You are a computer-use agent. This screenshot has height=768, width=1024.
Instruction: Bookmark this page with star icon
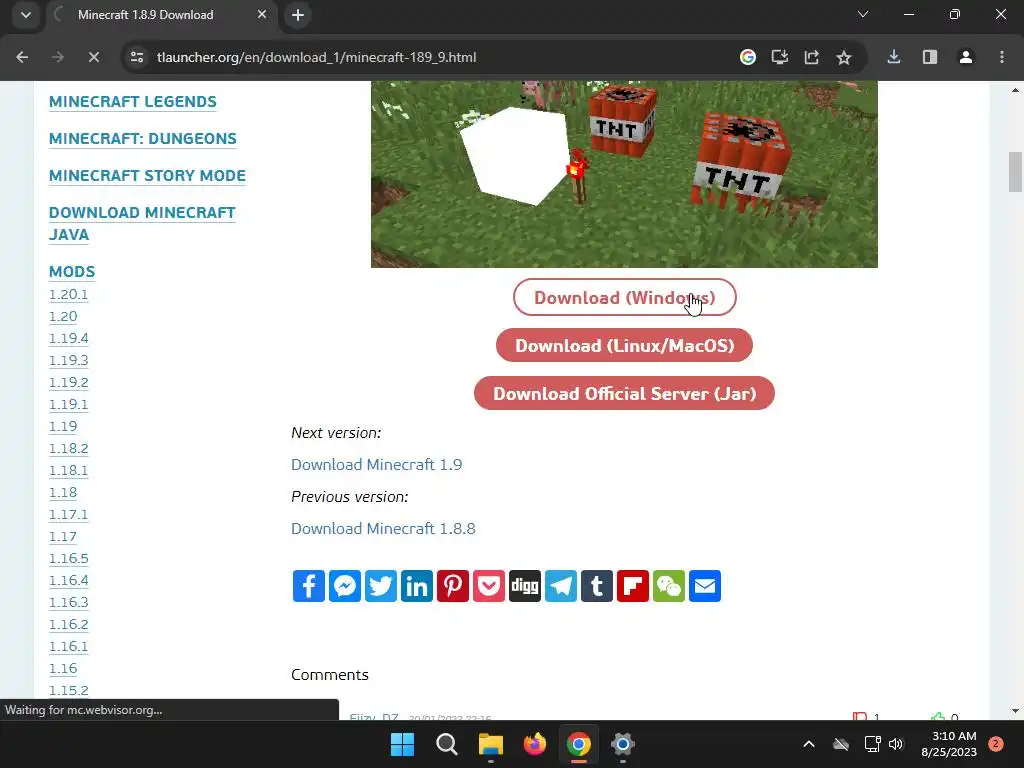pos(844,57)
